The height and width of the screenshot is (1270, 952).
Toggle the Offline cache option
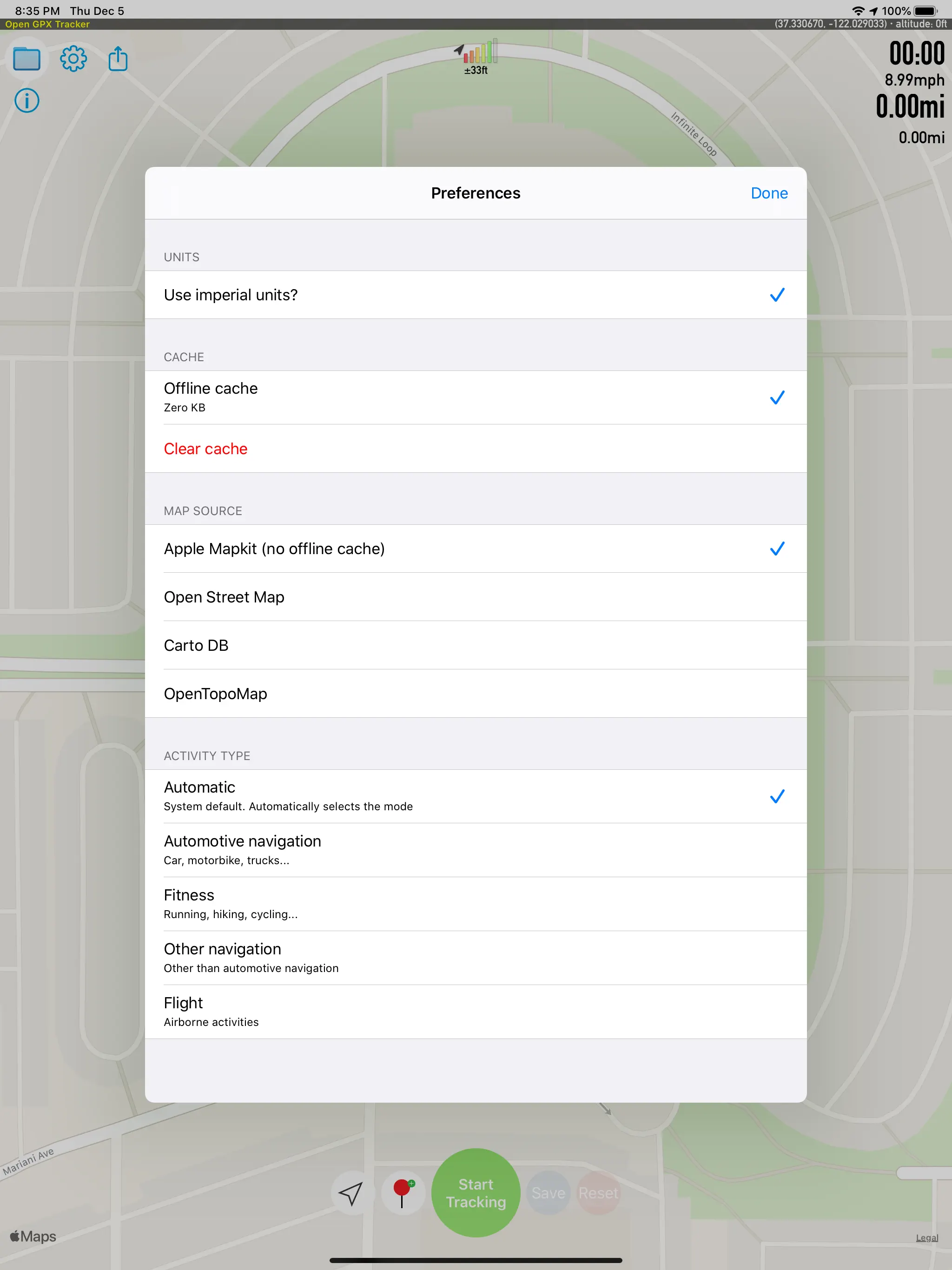click(476, 397)
